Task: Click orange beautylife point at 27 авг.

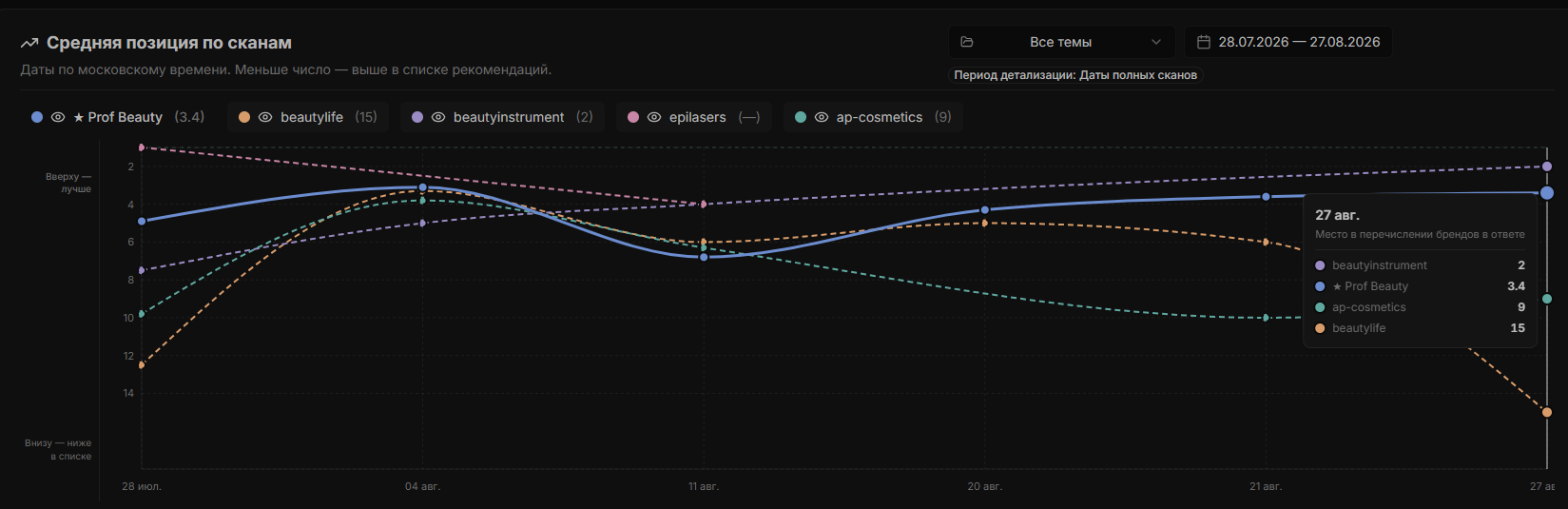Action: click(1547, 412)
